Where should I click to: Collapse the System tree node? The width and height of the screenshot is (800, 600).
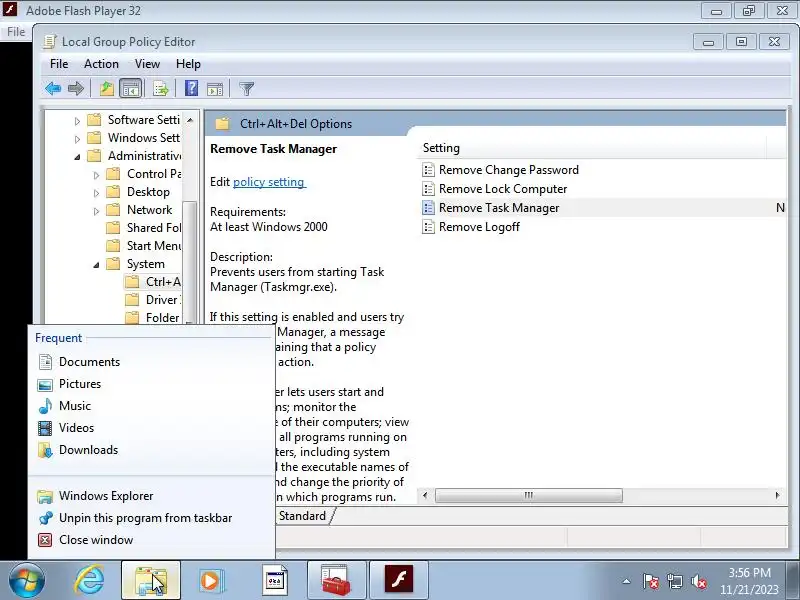pyautogui.click(x=96, y=265)
